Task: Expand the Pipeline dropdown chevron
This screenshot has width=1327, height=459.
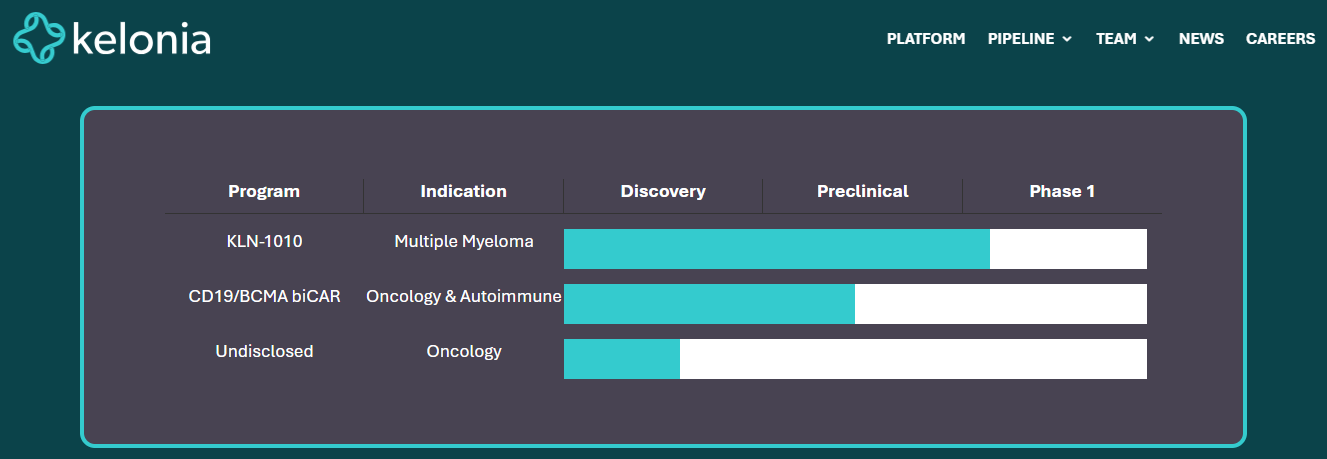Action: 1067,39
